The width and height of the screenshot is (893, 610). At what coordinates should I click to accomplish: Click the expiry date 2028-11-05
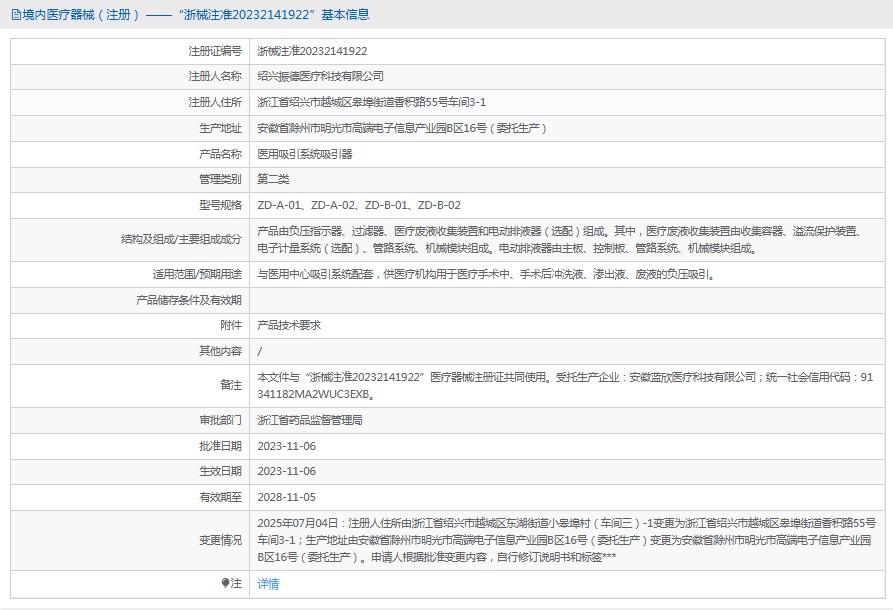pos(286,496)
